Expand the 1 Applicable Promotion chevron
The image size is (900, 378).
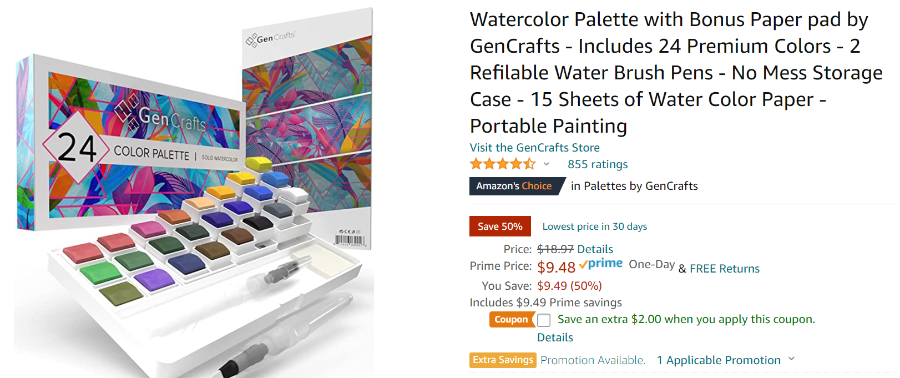(792, 360)
